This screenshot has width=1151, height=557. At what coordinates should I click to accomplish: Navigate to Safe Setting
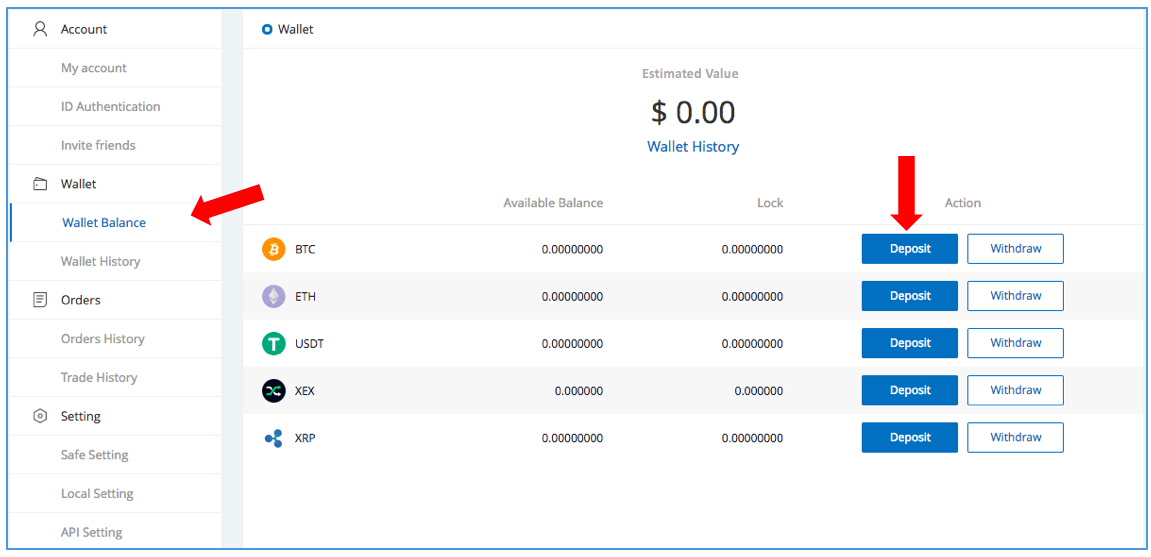pos(94,455)
